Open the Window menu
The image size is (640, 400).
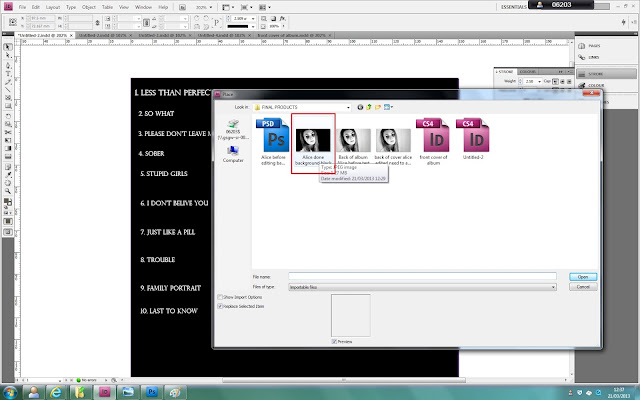pyautogui.click(x=143, y=7)
